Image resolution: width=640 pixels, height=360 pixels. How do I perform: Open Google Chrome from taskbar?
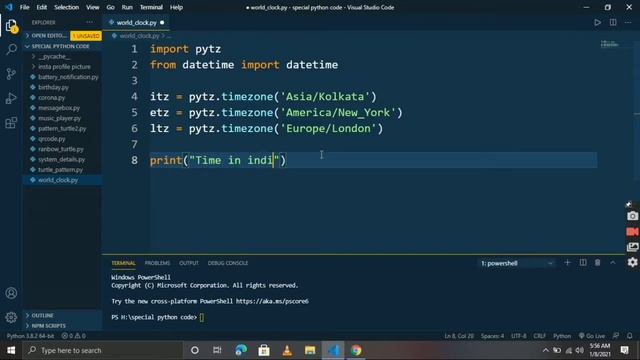pyautogui.click(x=356, y=350)
